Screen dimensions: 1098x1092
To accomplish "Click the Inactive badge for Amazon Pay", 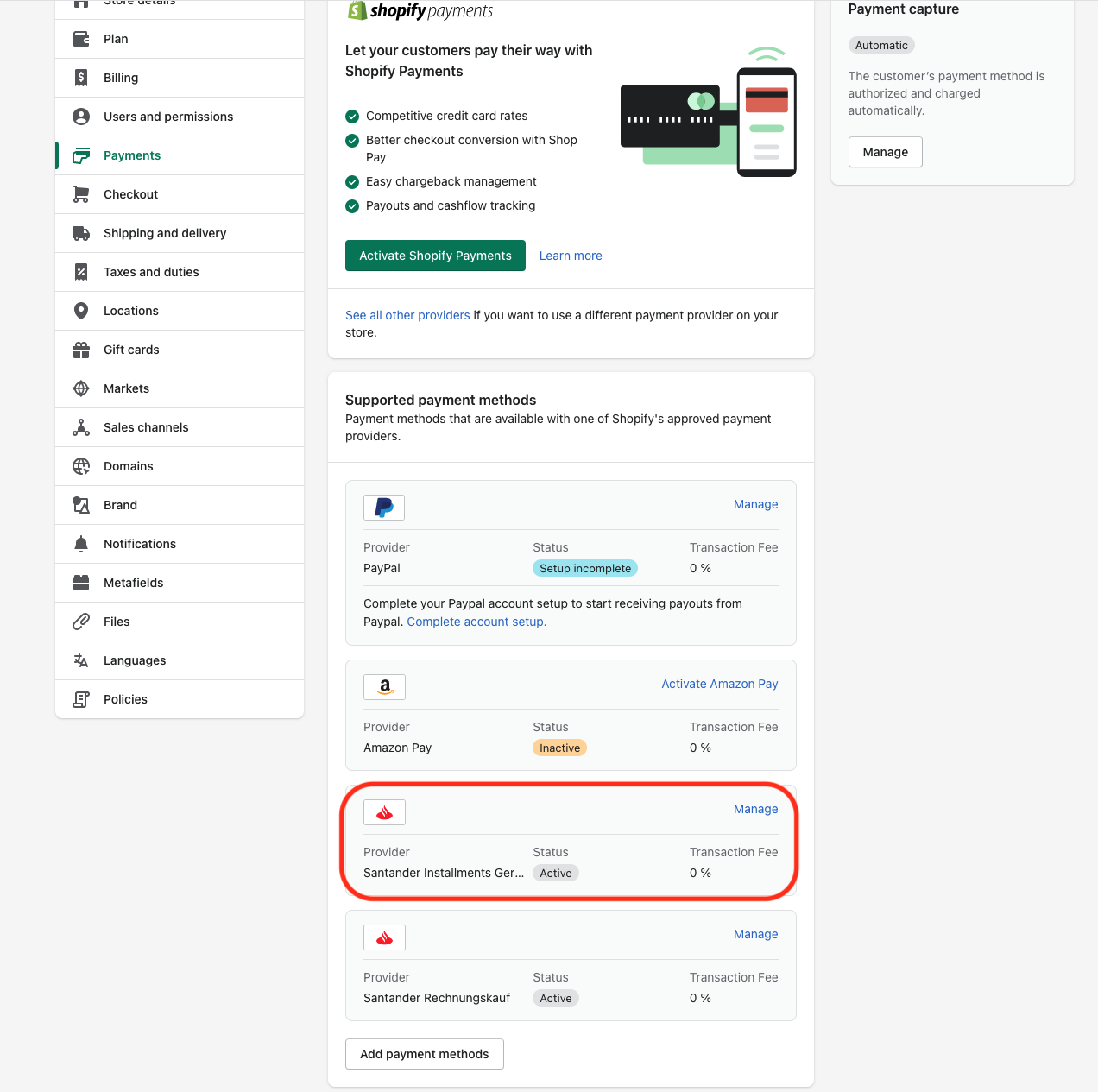I will [x=559, y=748].
